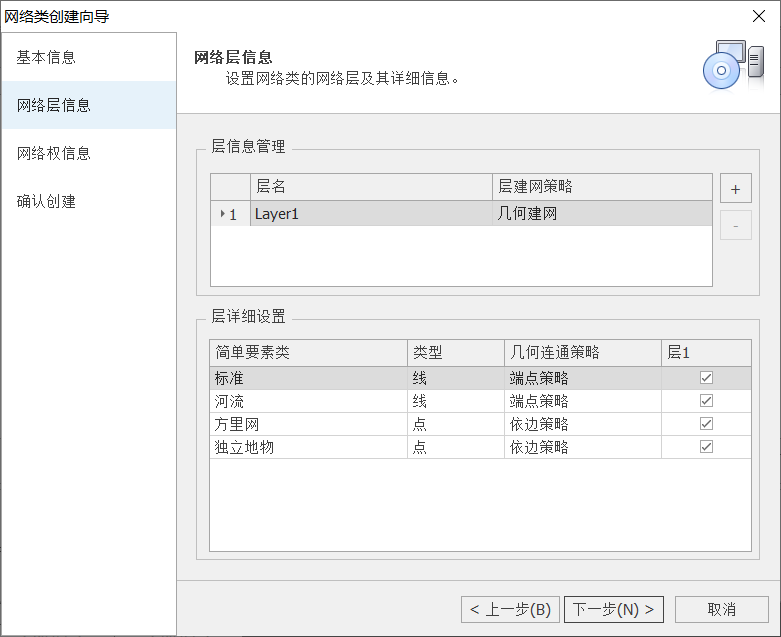Click the plus icon to add layer
The image size is (781, 637).
click(x=735, y=188)
